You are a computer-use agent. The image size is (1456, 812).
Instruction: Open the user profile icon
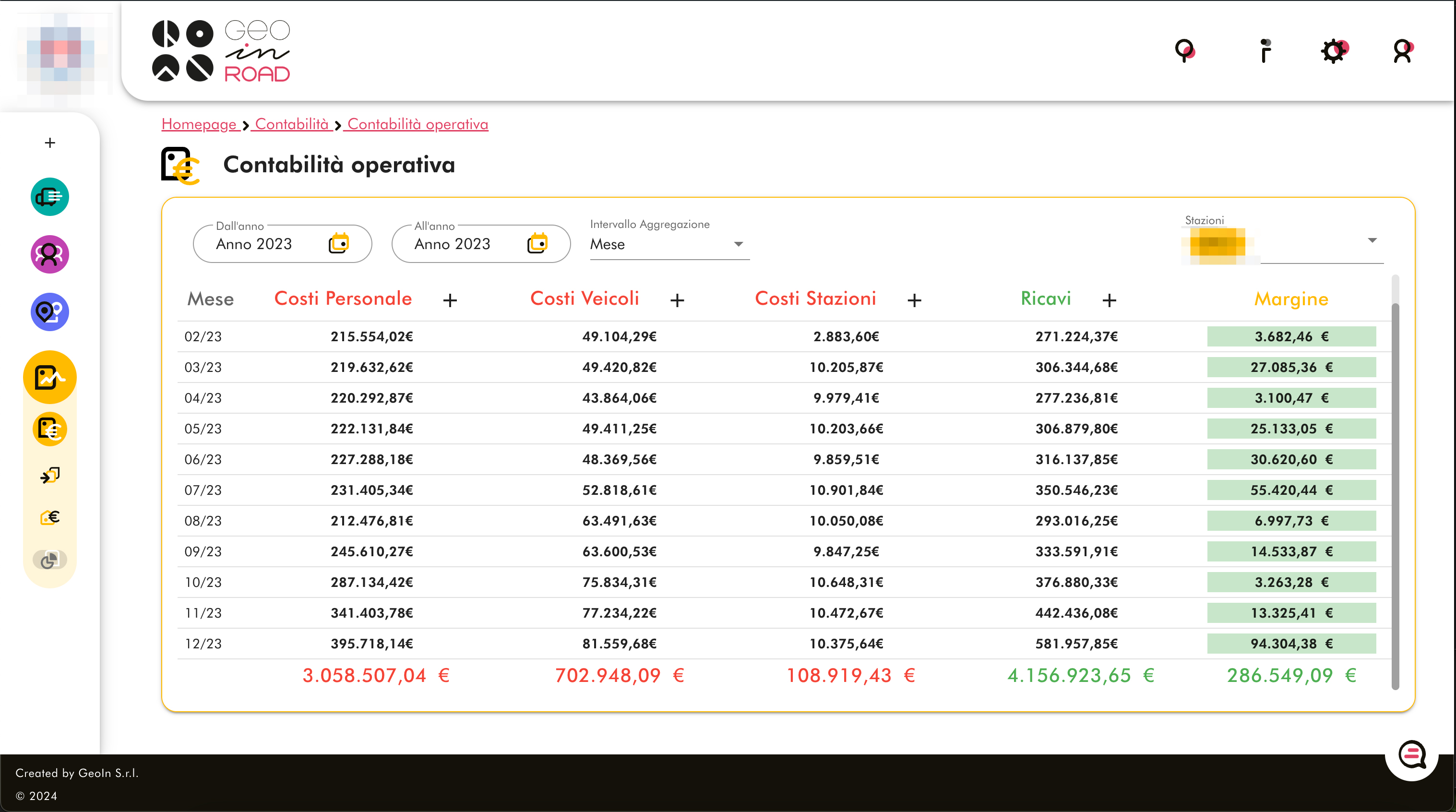click(x=1403, y=51)
